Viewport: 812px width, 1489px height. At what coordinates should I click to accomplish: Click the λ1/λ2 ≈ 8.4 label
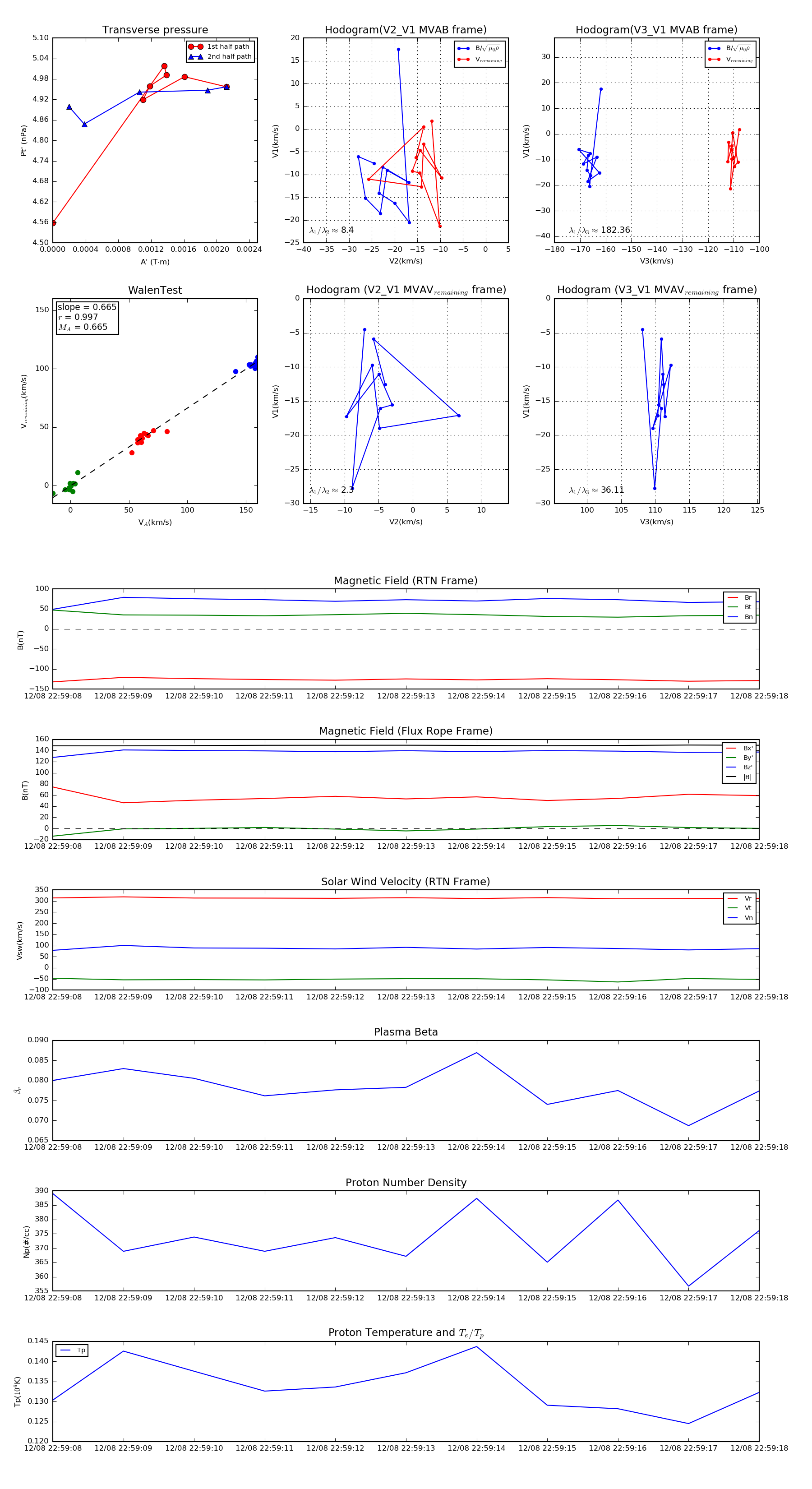pos(331,230)
